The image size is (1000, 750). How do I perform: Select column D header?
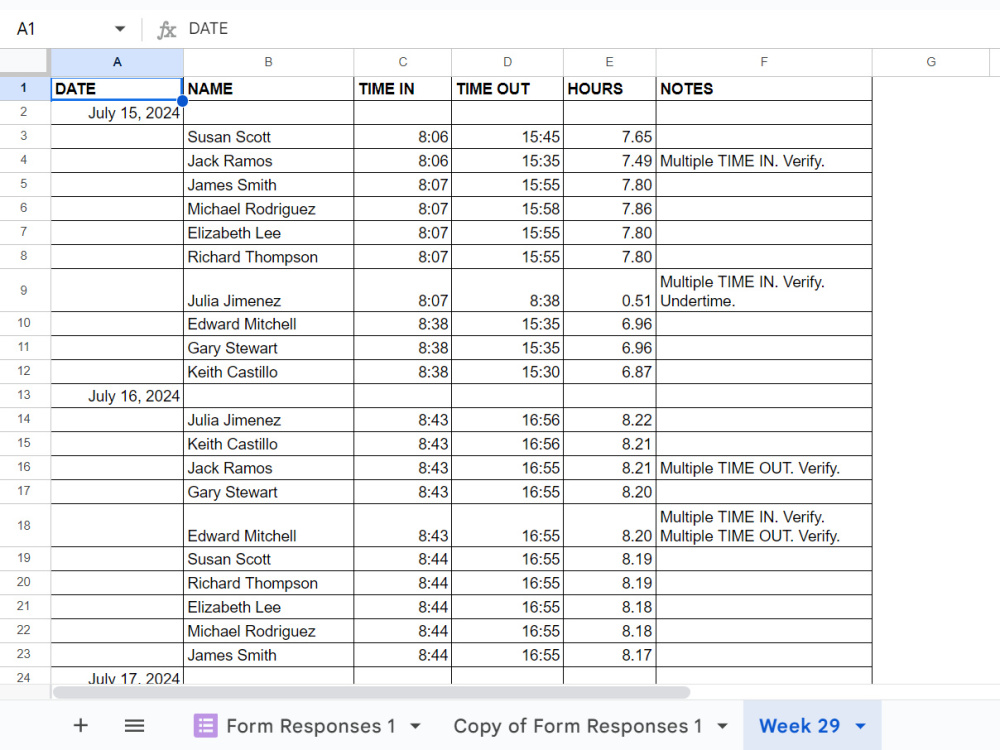(507, 62)
